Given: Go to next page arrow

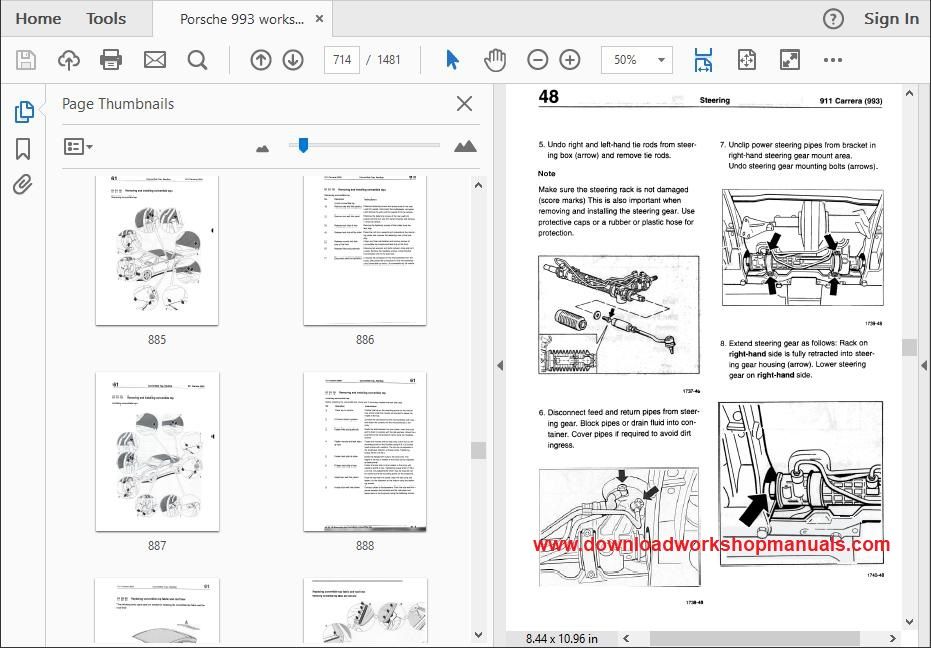Looking at the screenshot, I should pyautogui.click(x=293, y=60).
